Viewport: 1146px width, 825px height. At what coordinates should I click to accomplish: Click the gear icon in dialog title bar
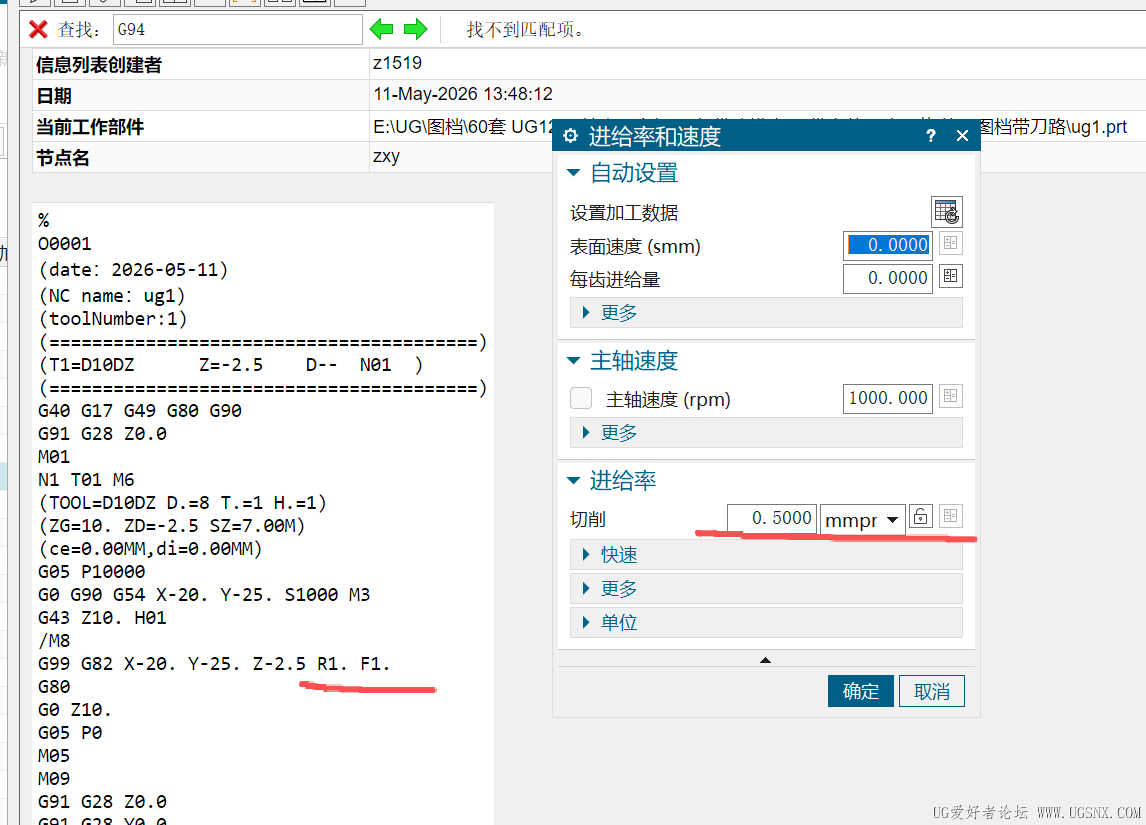[x=571, y=136]
